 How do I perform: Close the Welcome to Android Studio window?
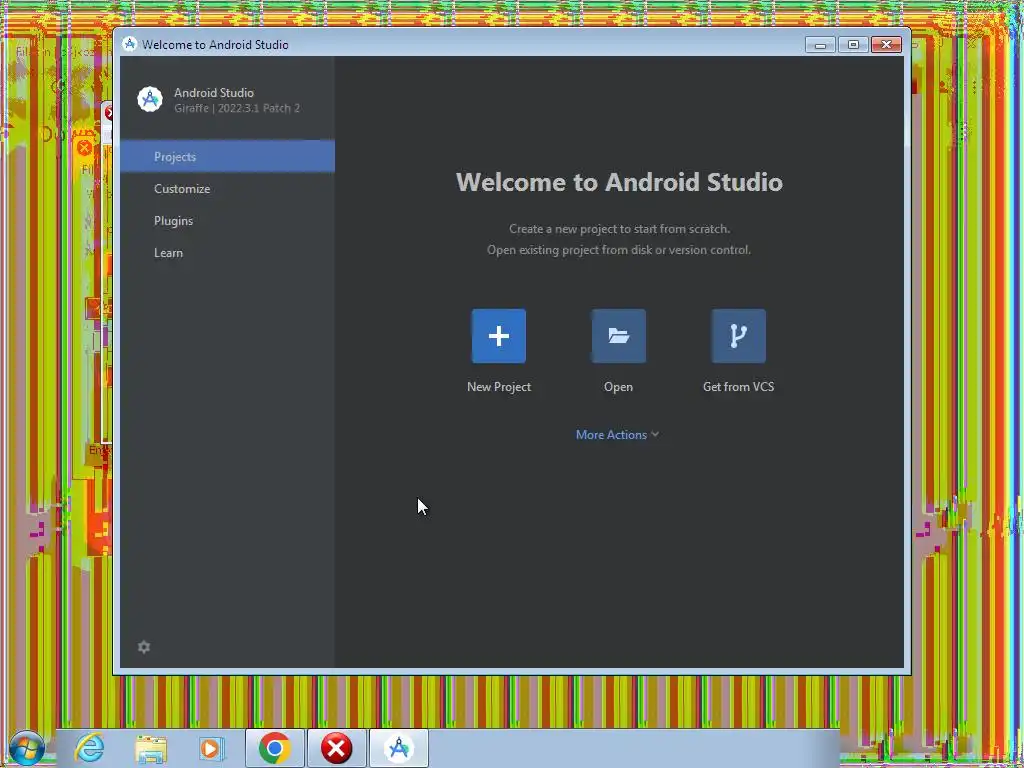coord(886,44)
